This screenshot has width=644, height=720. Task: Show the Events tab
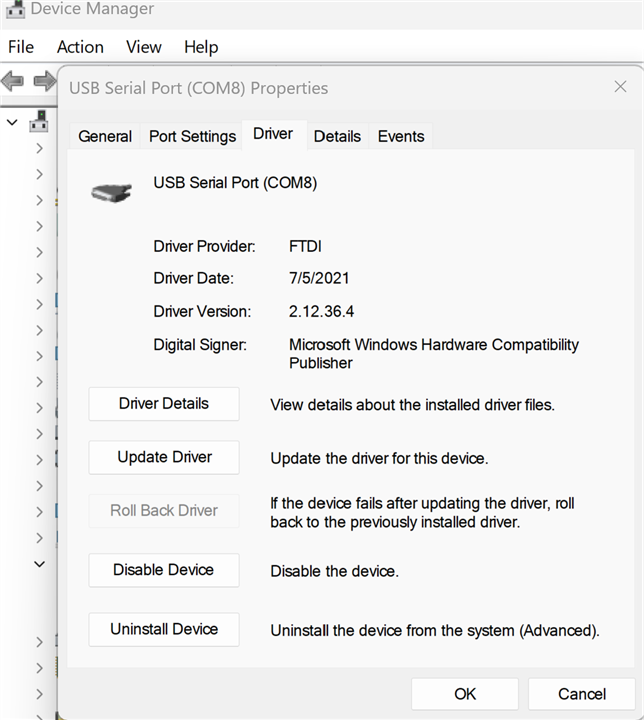[x=401, y=136]
